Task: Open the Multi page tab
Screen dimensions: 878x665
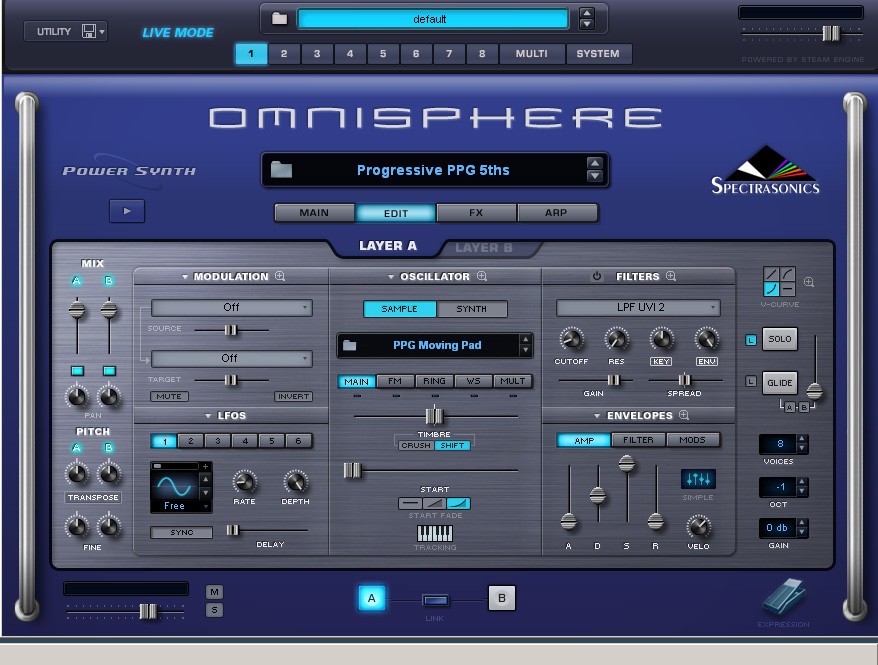Action: 531,54
